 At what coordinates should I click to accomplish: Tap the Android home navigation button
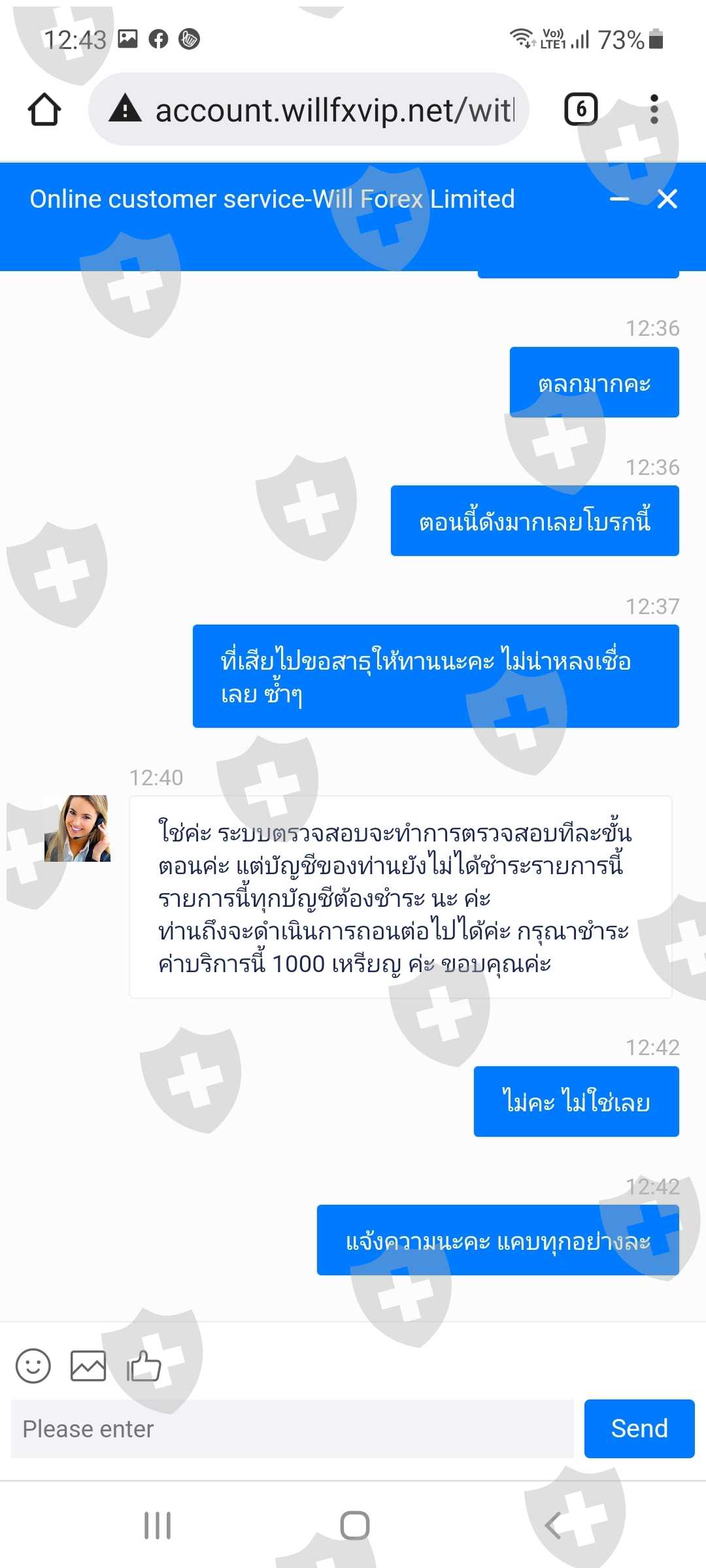(x=355, y=1526)
